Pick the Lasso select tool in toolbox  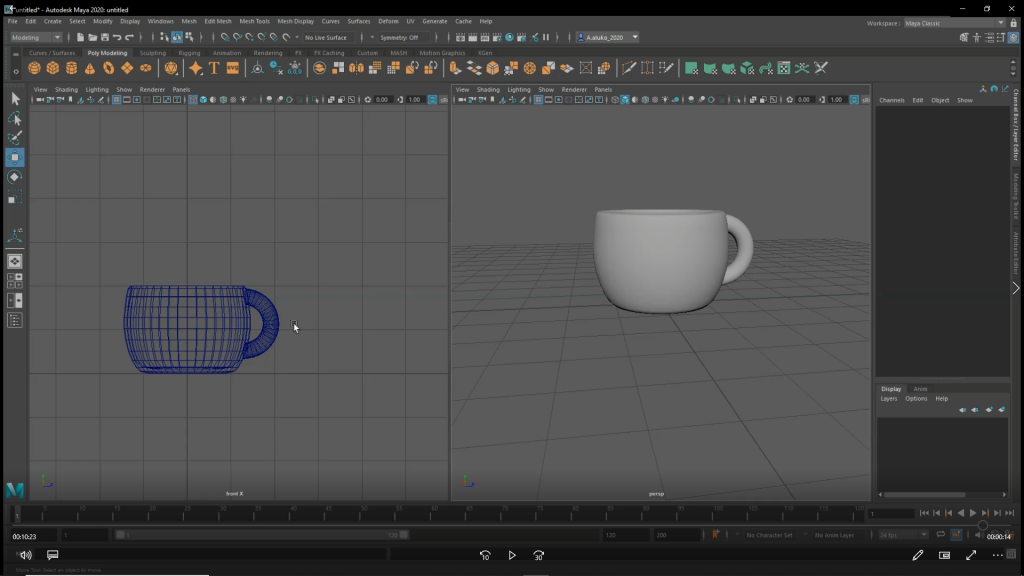click(15, 119)
